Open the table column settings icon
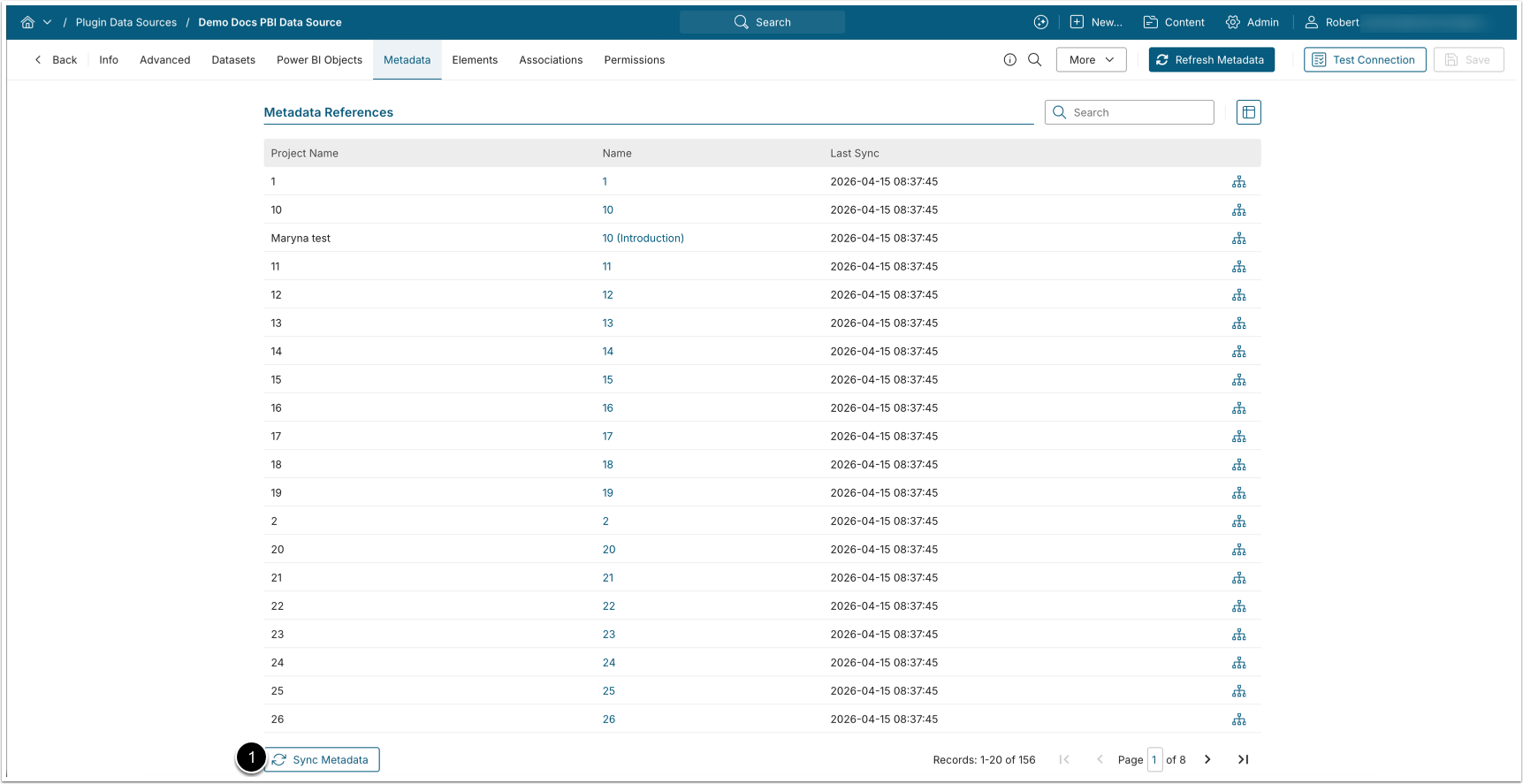 coord(1248,112)
